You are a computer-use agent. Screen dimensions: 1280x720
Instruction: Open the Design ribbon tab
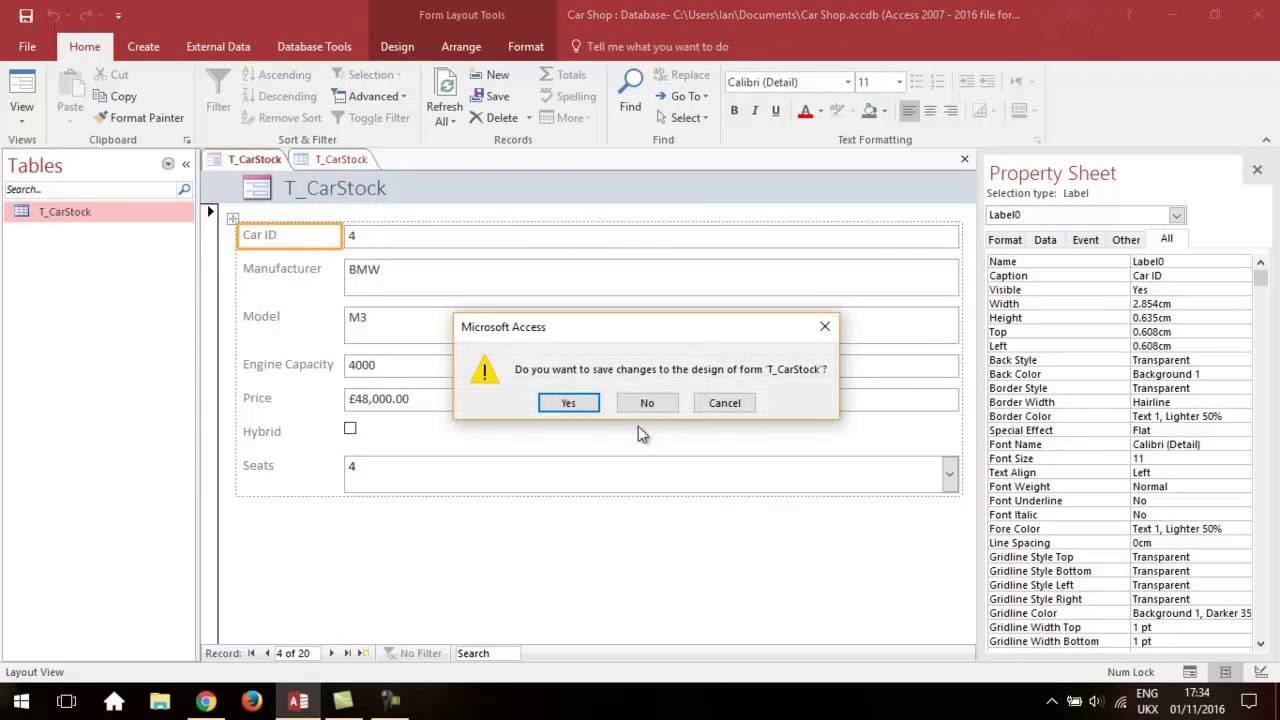pos(397,46)
